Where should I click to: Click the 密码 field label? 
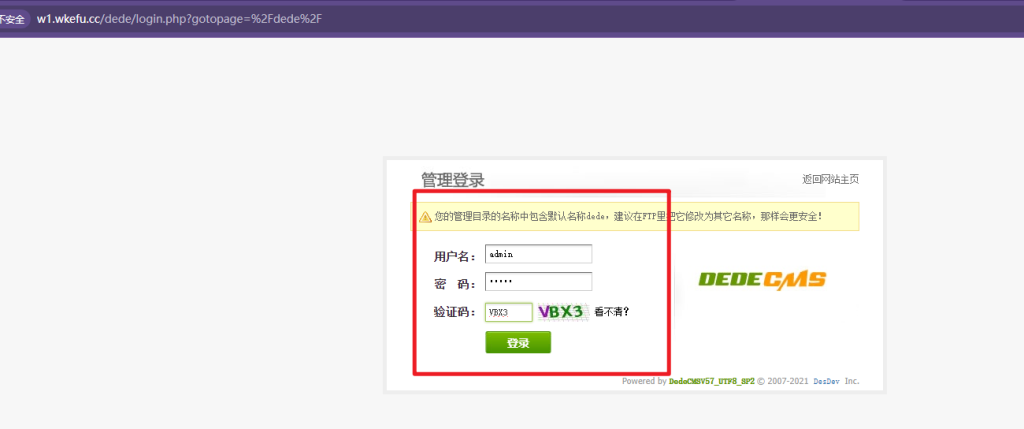pos(455,284)
